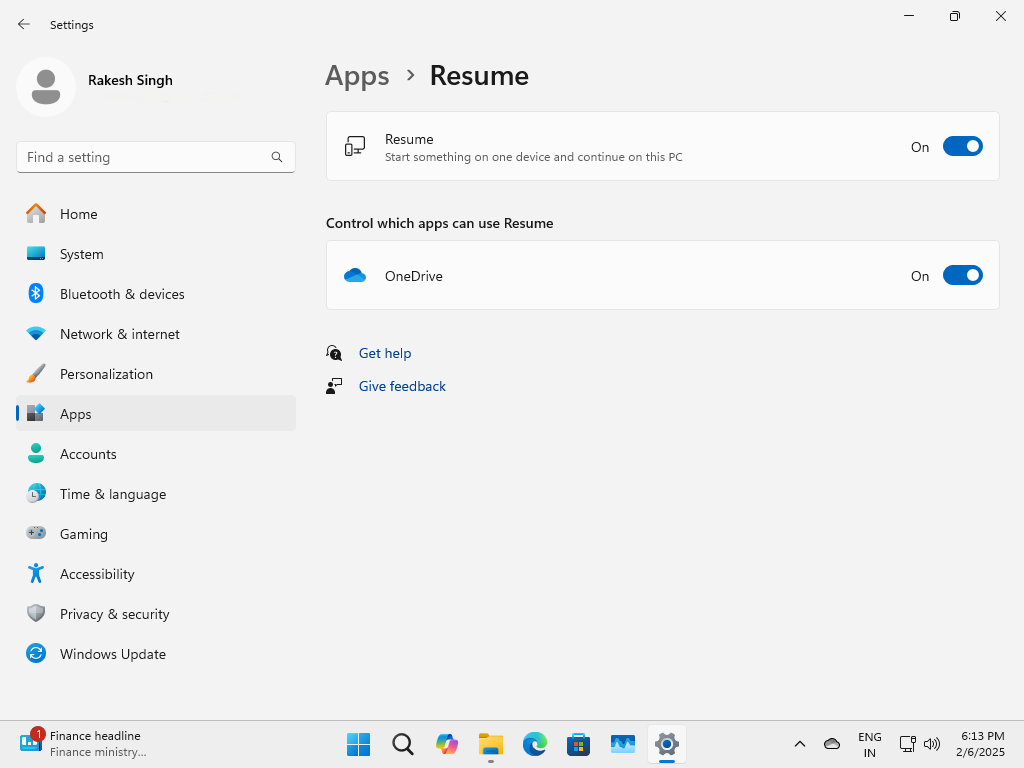Open Microsoft Store from the taskbar
Viewport: 1024px width, 768px height.
[578, 744]
